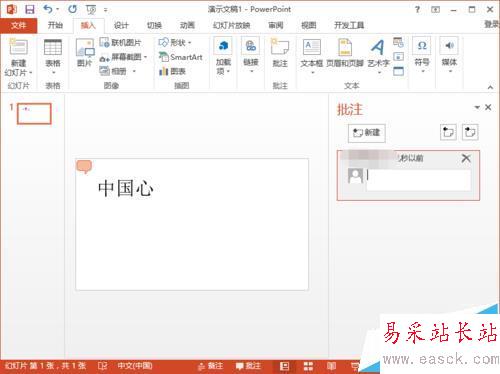
Task: Go to Next comment in pane
Action: (470, 132)
